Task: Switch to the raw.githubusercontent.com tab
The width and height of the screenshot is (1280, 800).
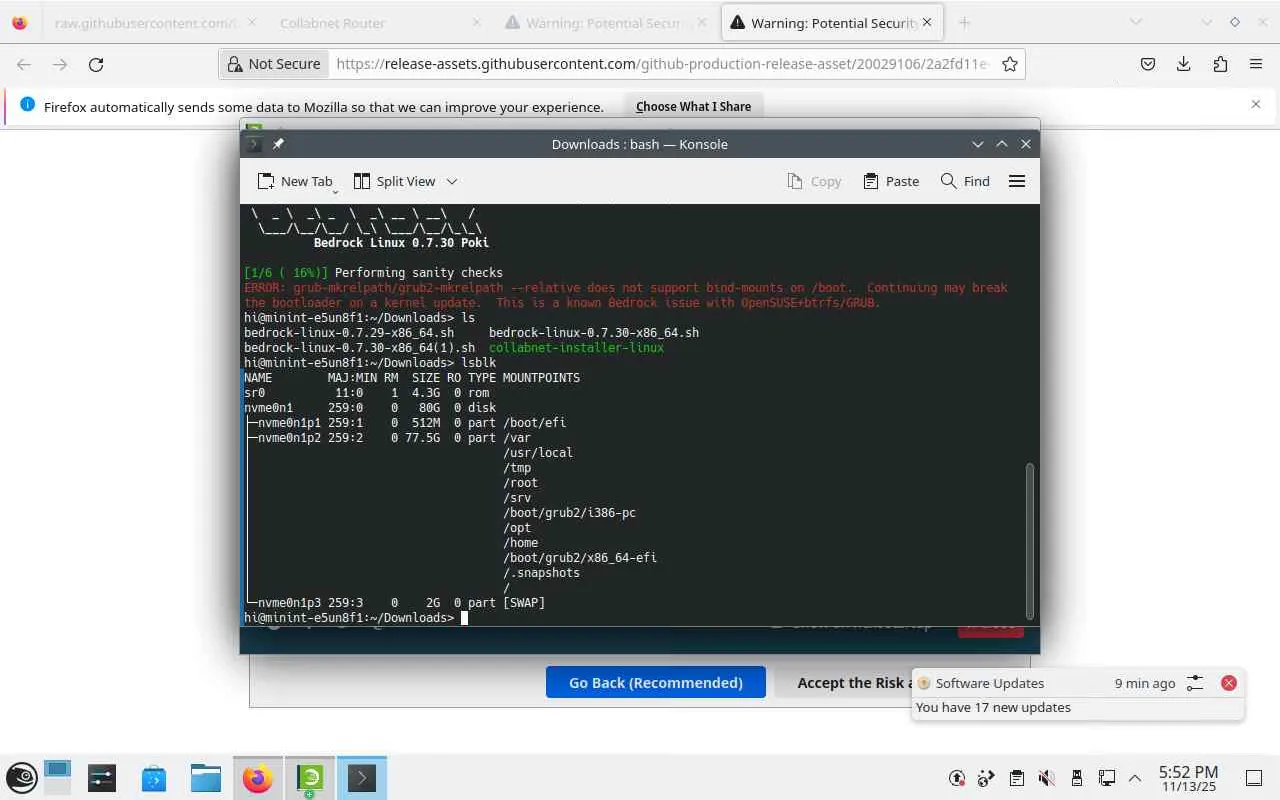Action: click(145, 22)
